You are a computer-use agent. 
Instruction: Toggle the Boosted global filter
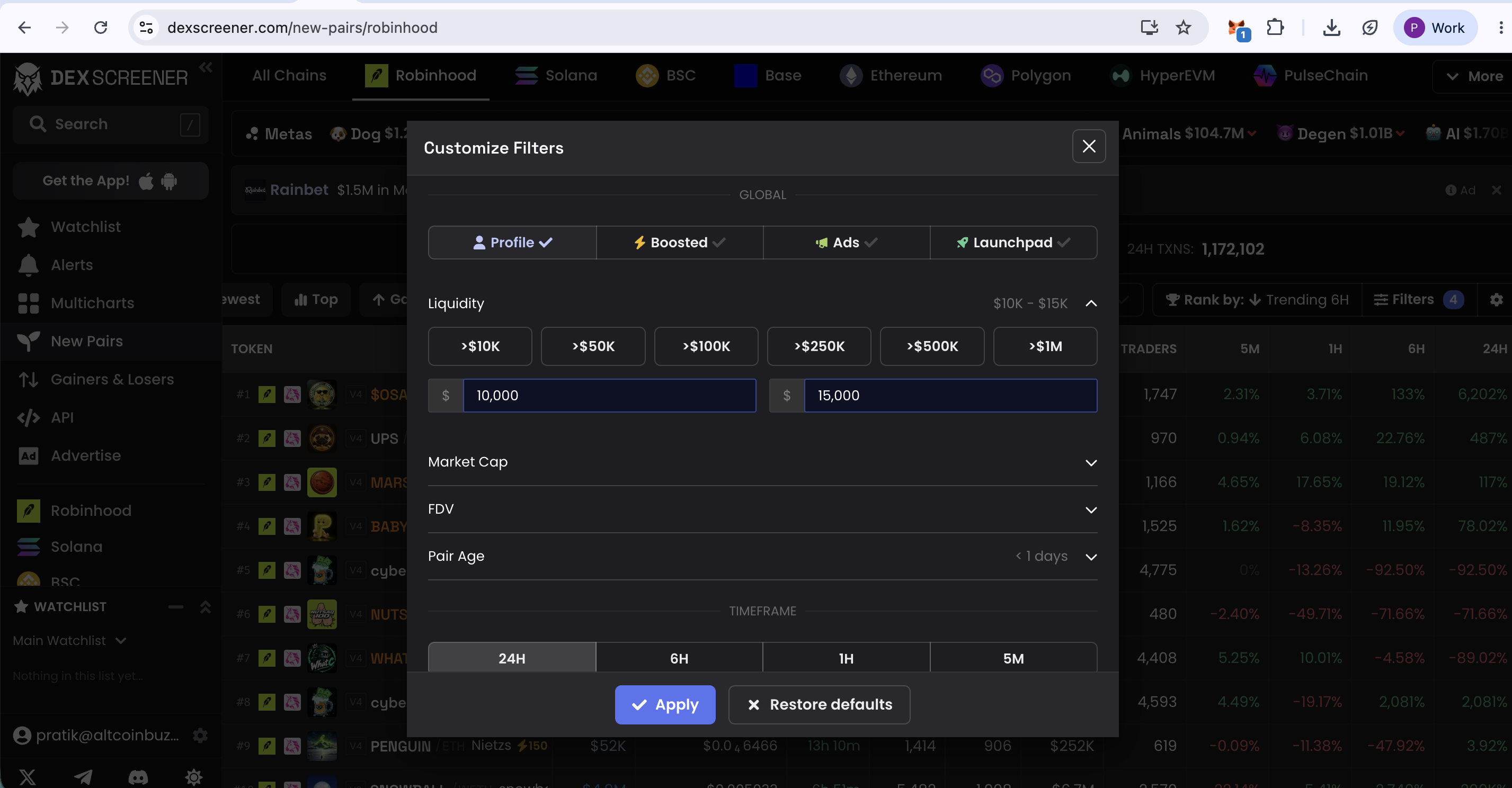(x=680, y=243)
